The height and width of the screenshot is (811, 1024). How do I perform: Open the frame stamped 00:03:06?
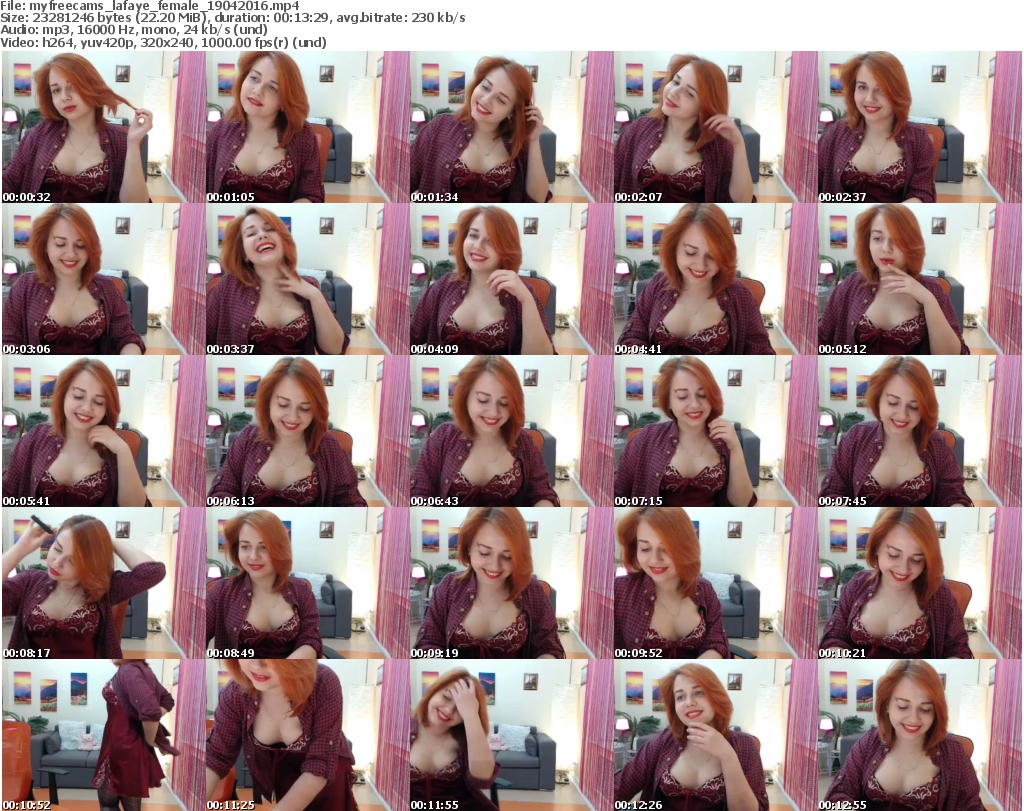point(103,279)
